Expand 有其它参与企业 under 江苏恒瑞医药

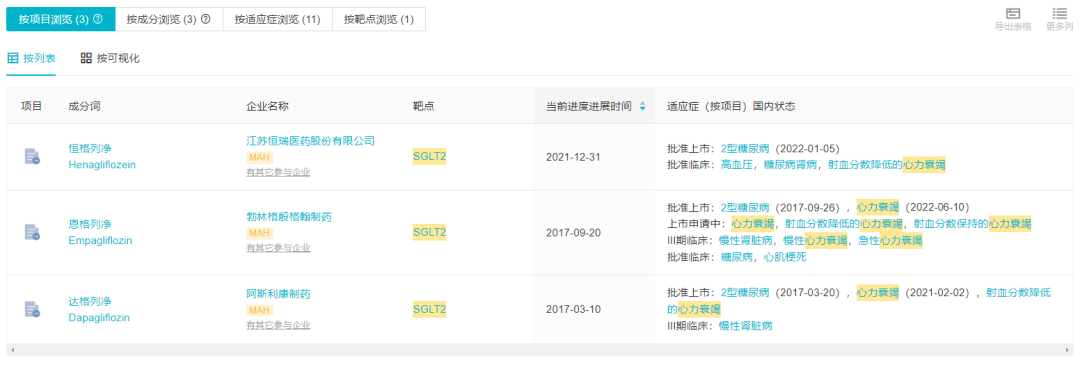(x=278, y=171)
